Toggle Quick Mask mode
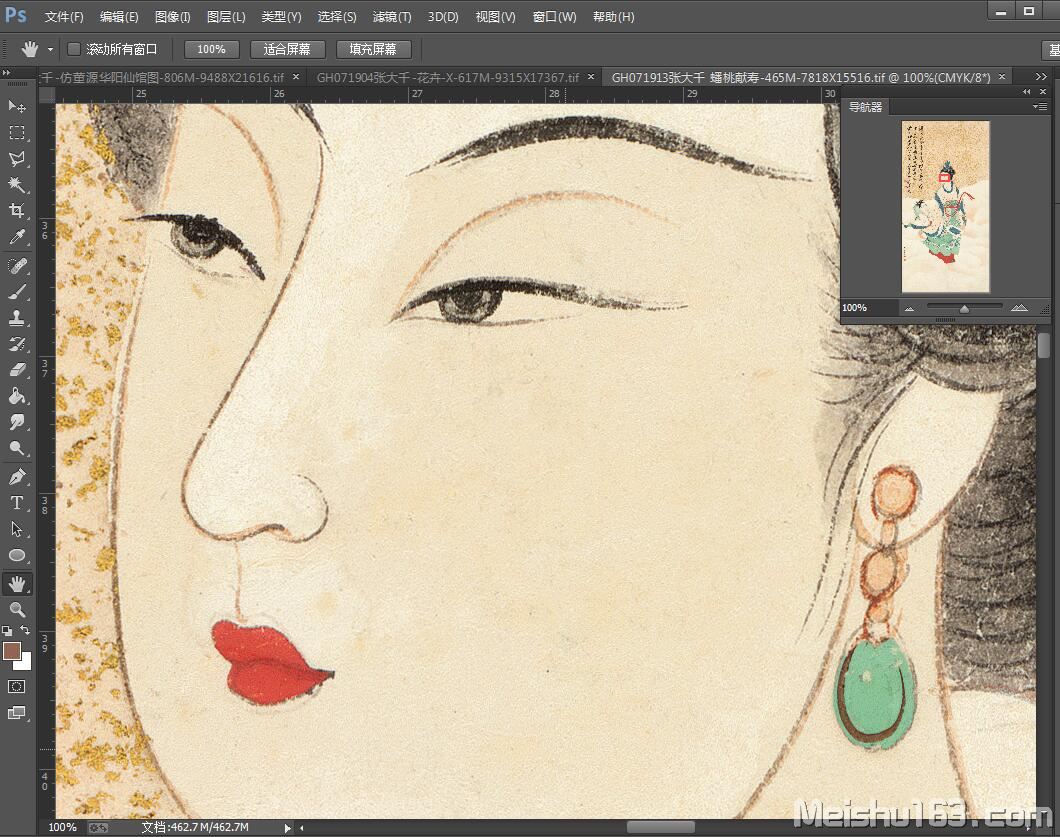Viewport: 1060px width, 837px height. point(16,687)
